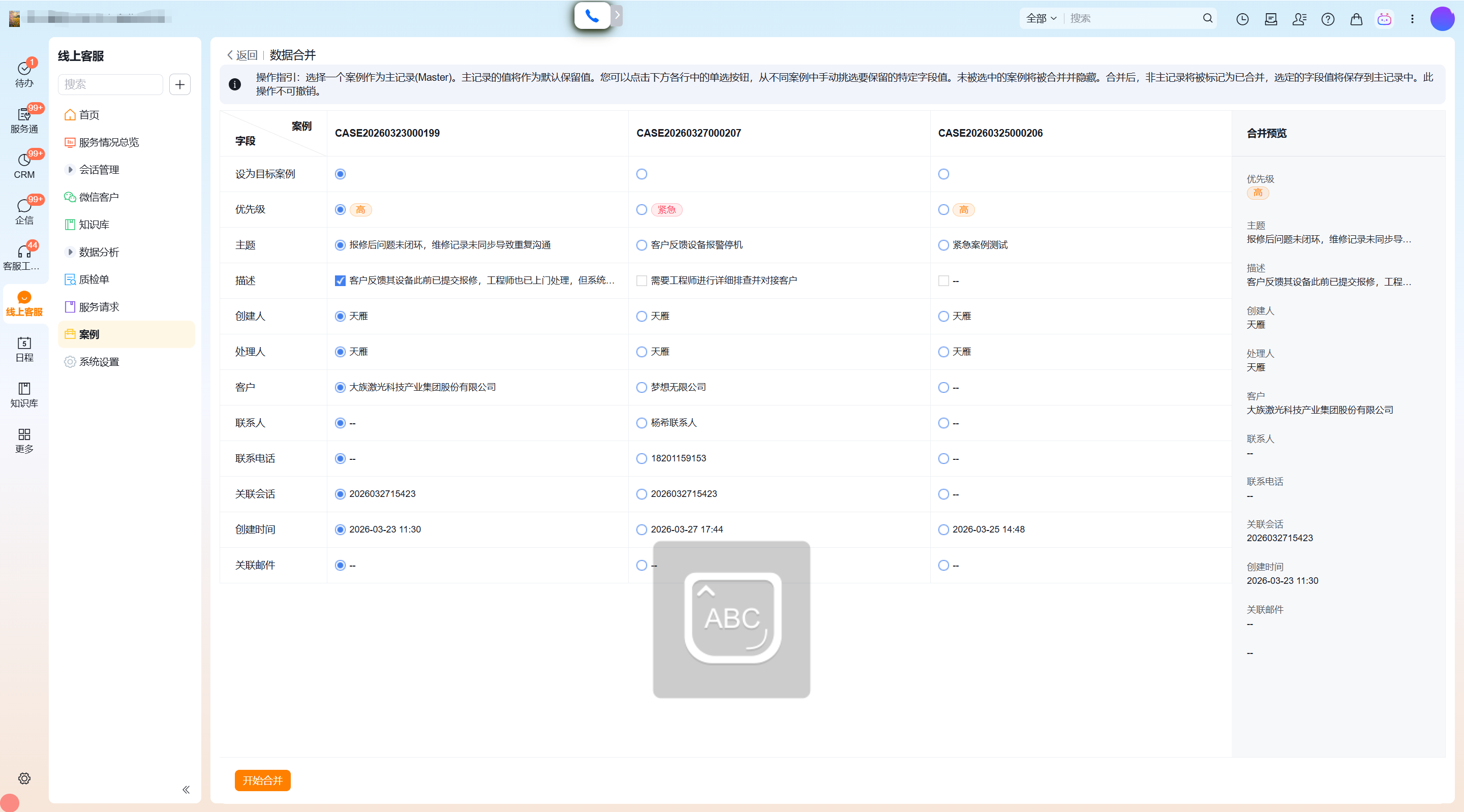
Task: Select 紧急 priority radio button
Action: click(642, 210)
